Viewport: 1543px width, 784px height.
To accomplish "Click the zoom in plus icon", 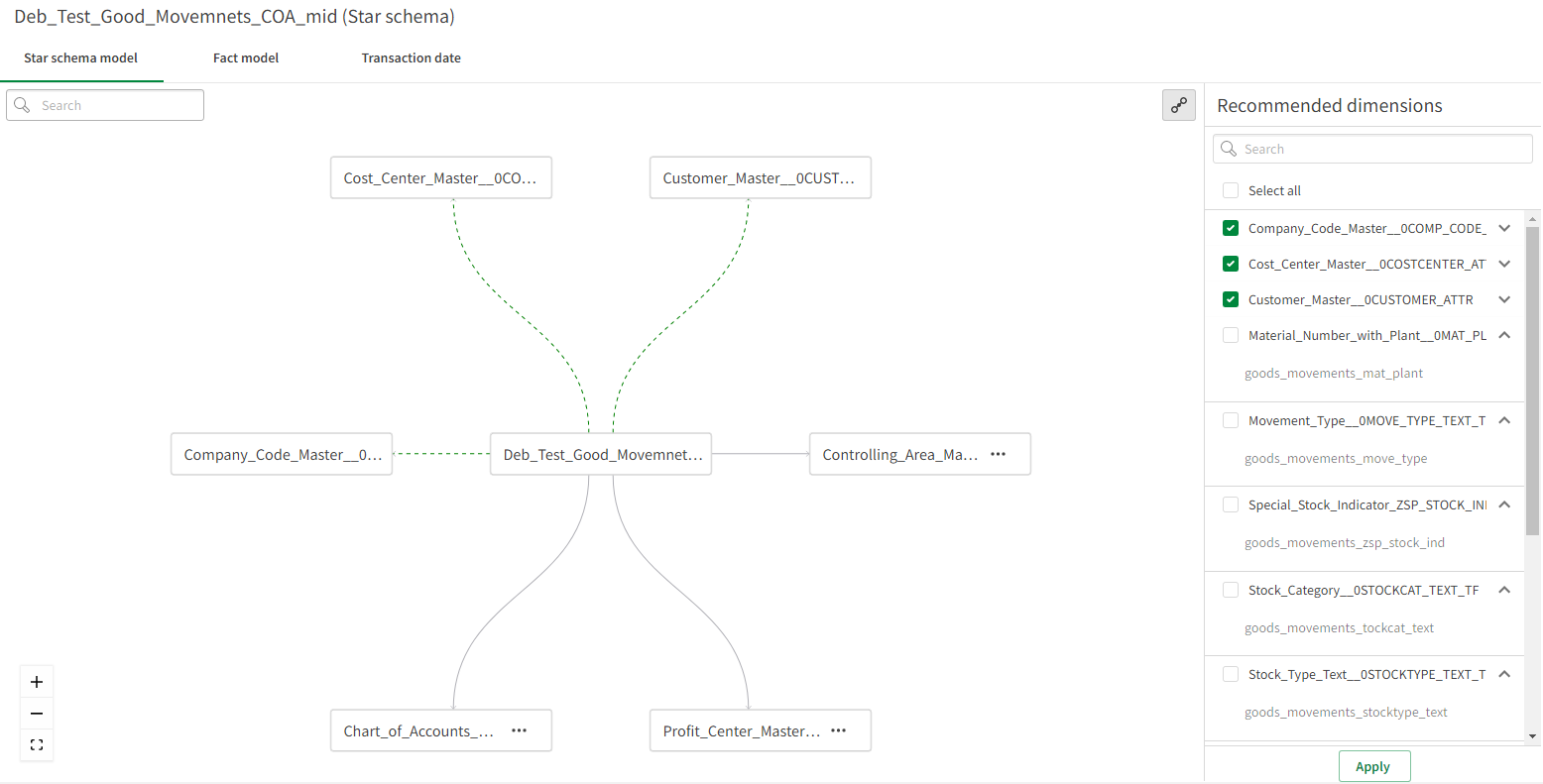I will pos(37,682).
